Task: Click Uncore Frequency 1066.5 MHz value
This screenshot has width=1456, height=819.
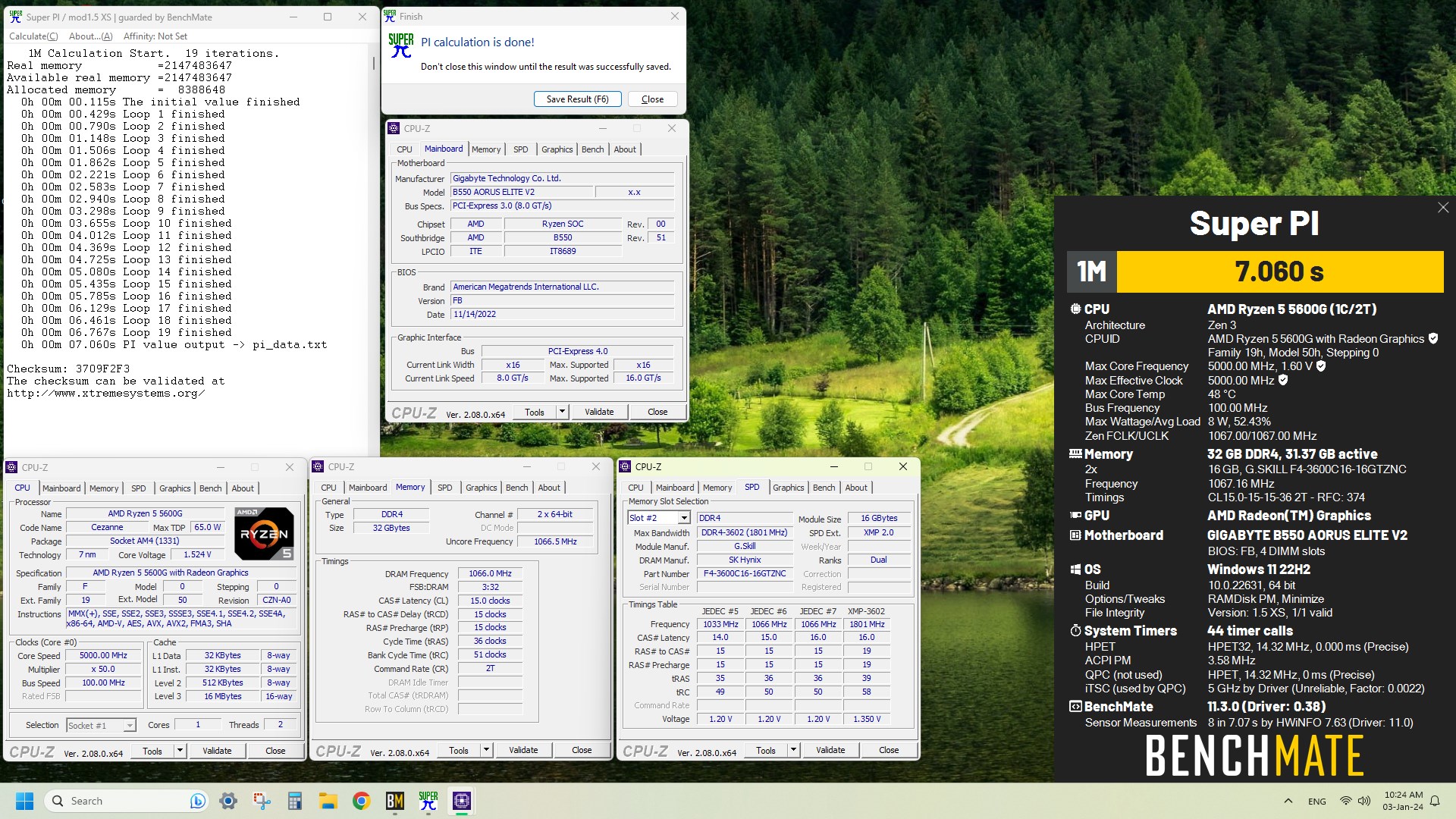Action: 555,541
